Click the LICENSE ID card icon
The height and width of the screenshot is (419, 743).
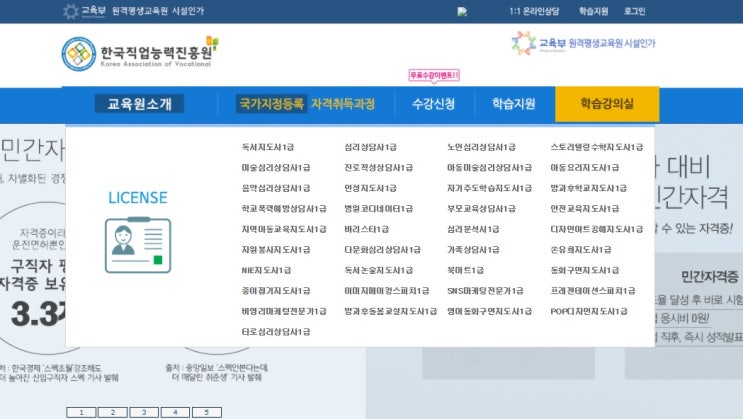[138, 246]
